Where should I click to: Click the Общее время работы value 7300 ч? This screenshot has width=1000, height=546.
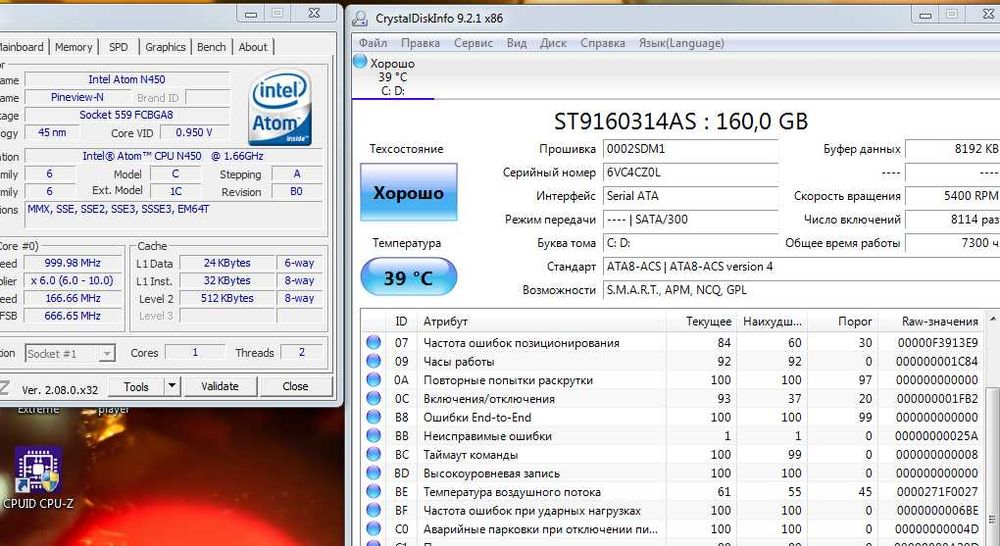tap(953, 243)
